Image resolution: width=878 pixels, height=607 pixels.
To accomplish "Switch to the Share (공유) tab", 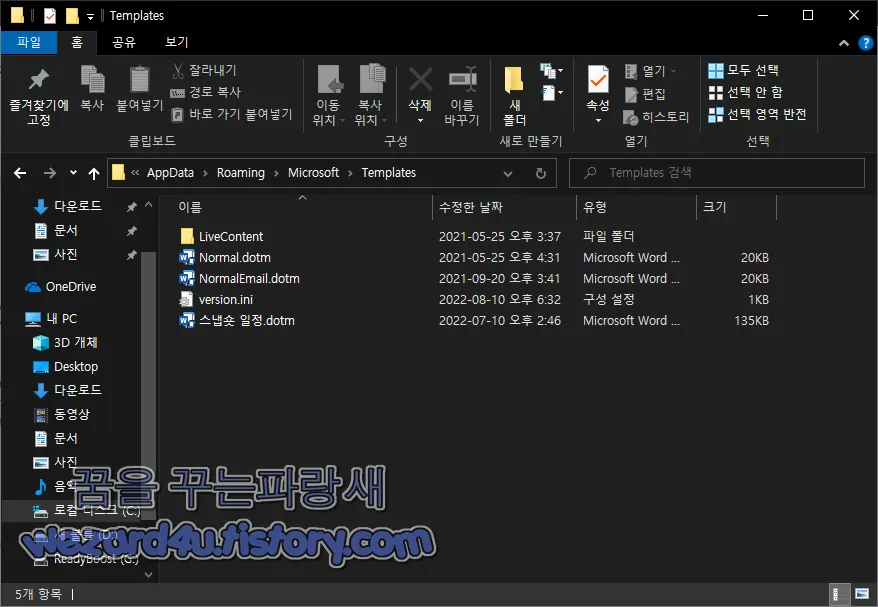I will 124,42.
